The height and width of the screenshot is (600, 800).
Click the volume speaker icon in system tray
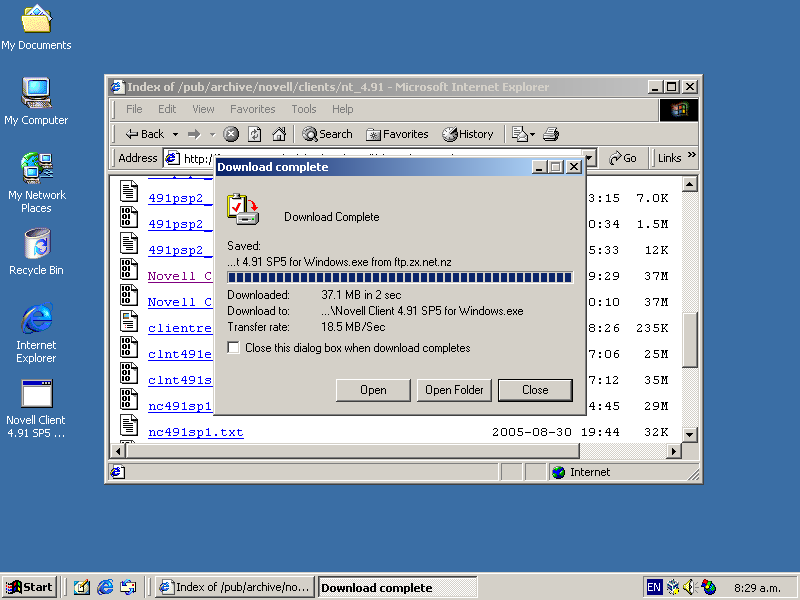point(689,587)
